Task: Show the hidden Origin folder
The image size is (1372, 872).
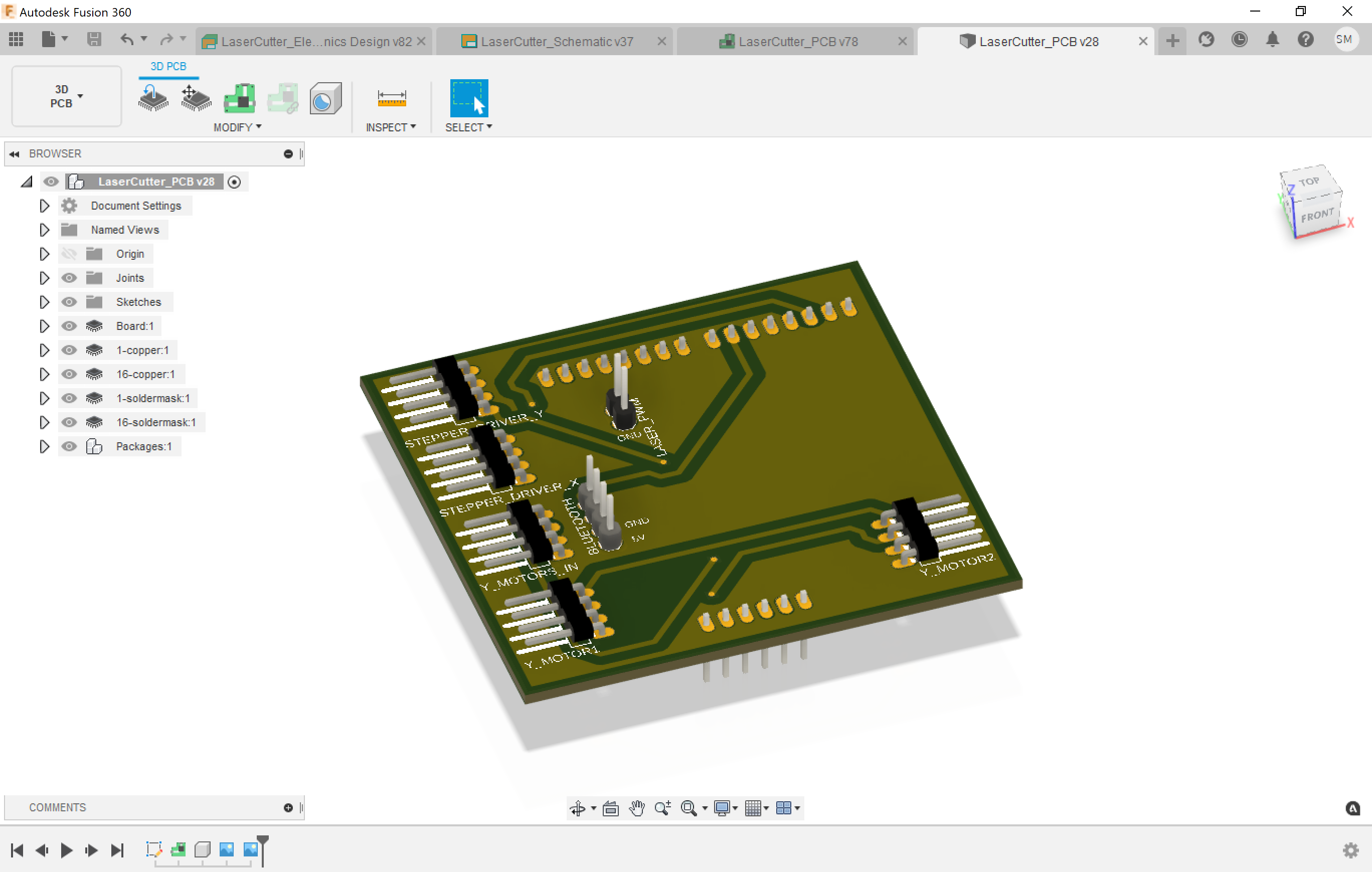Action: point(69,253)
